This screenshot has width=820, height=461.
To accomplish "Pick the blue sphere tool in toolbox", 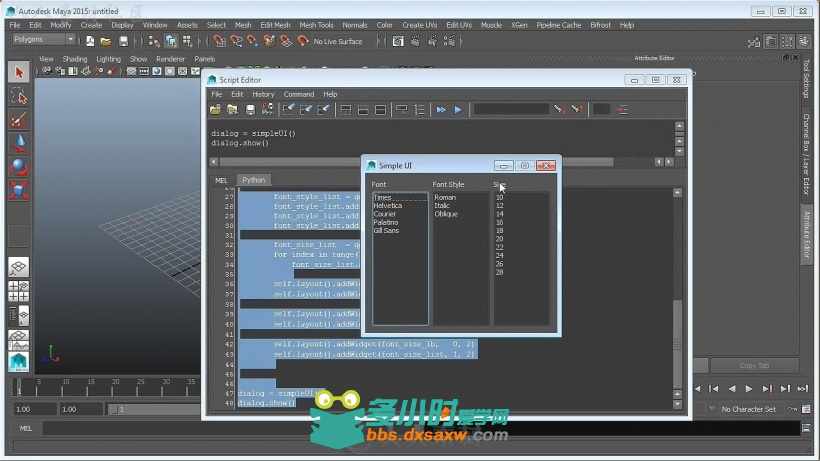I will 19,167.
